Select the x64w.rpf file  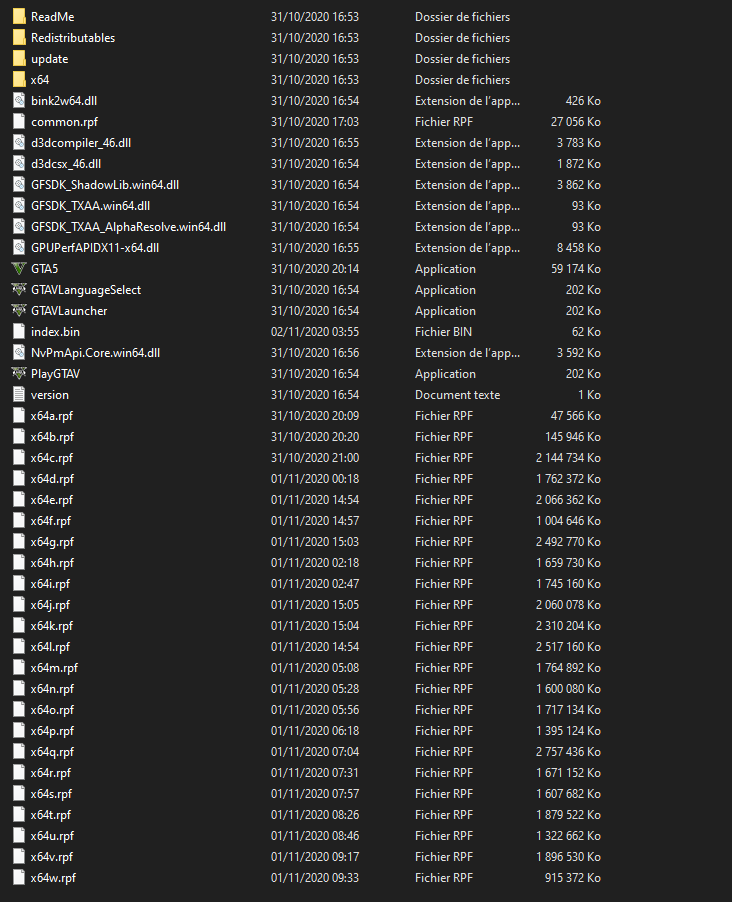point(53,877)
